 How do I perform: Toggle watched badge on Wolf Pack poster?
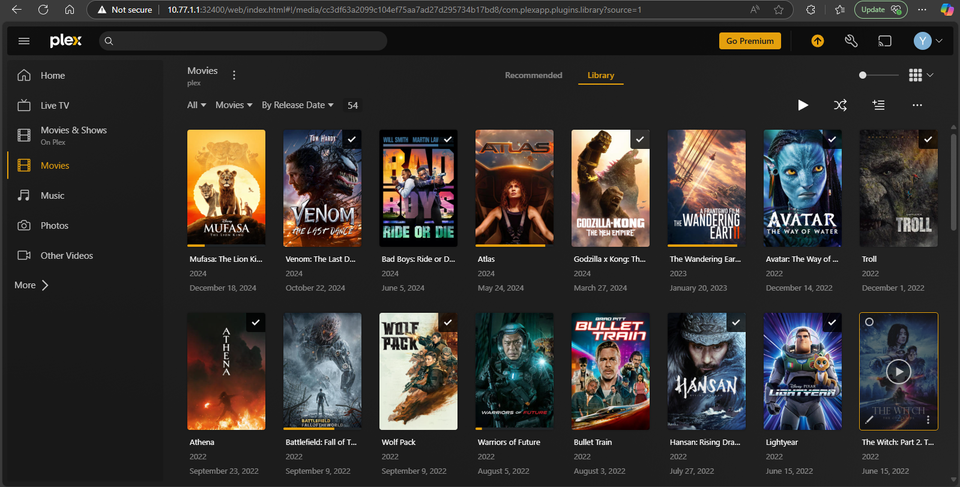448,322
